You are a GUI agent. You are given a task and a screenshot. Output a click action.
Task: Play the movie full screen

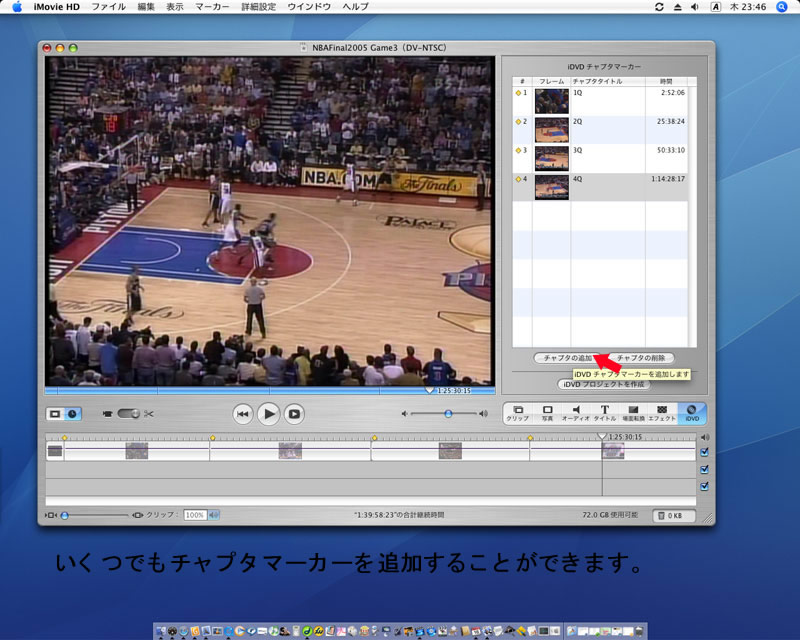pyautogui.click(x=295, y=413)
